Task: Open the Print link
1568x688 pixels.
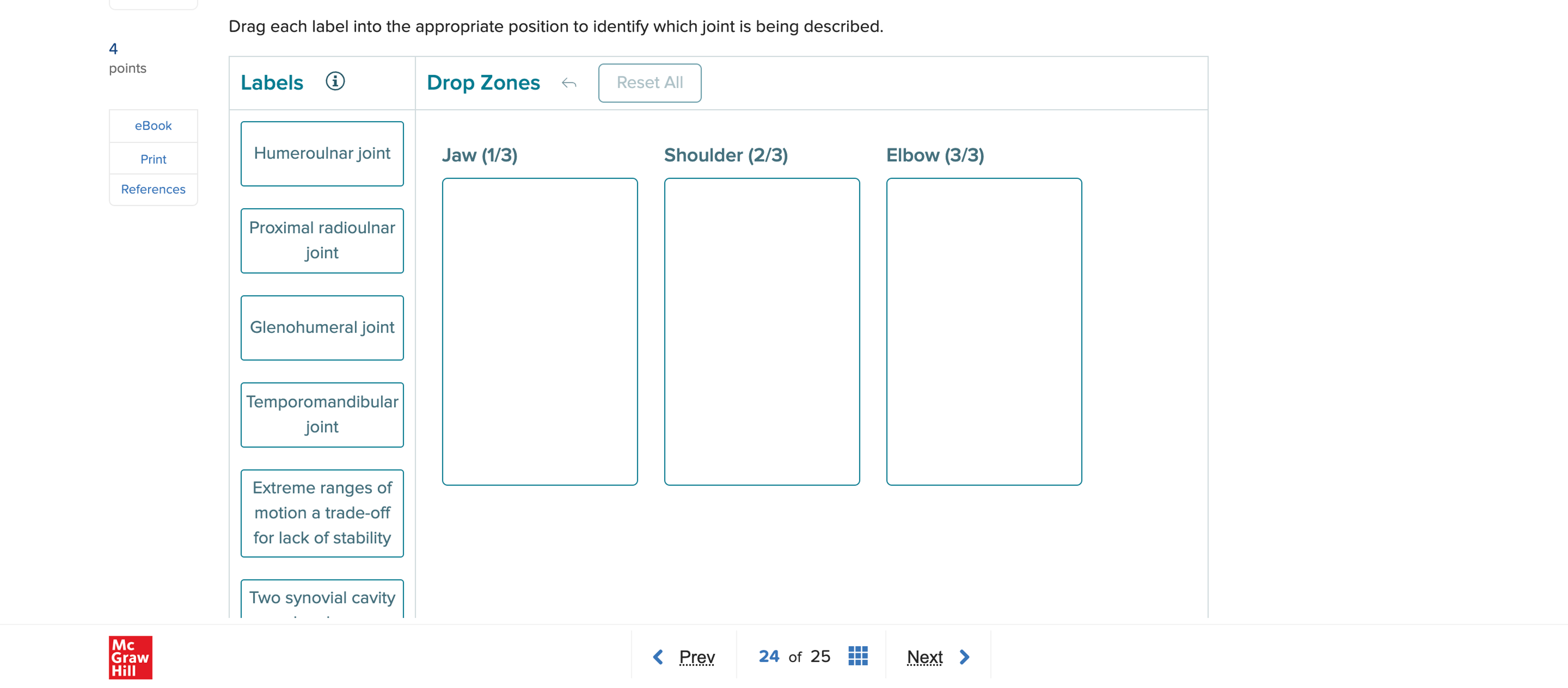Action: click(x=153, y=159)
